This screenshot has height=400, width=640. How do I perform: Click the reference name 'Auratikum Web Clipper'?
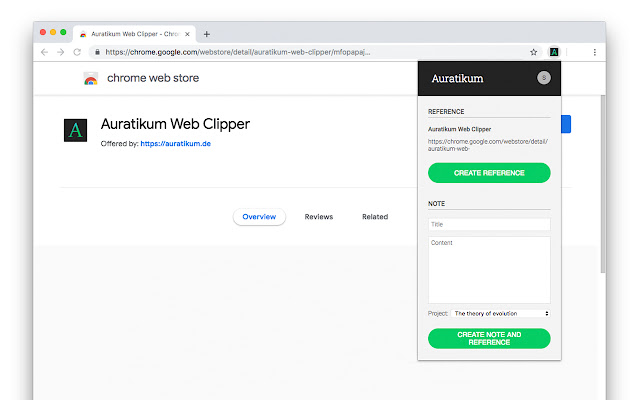459,129
